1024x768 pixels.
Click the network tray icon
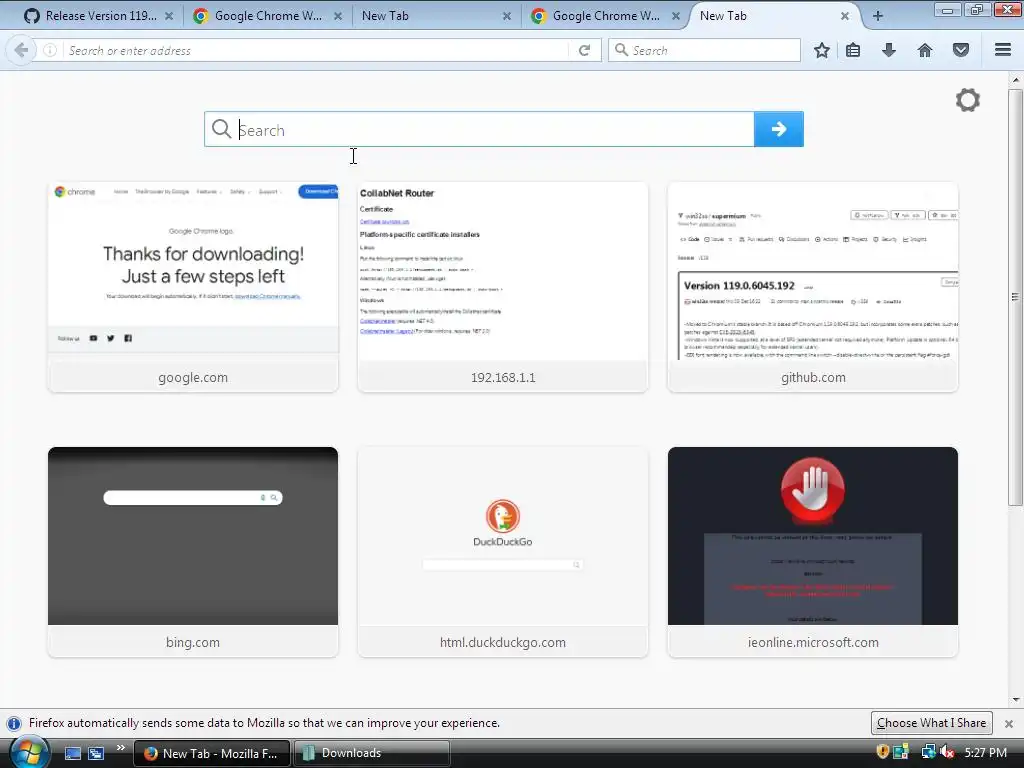(928, 752)
